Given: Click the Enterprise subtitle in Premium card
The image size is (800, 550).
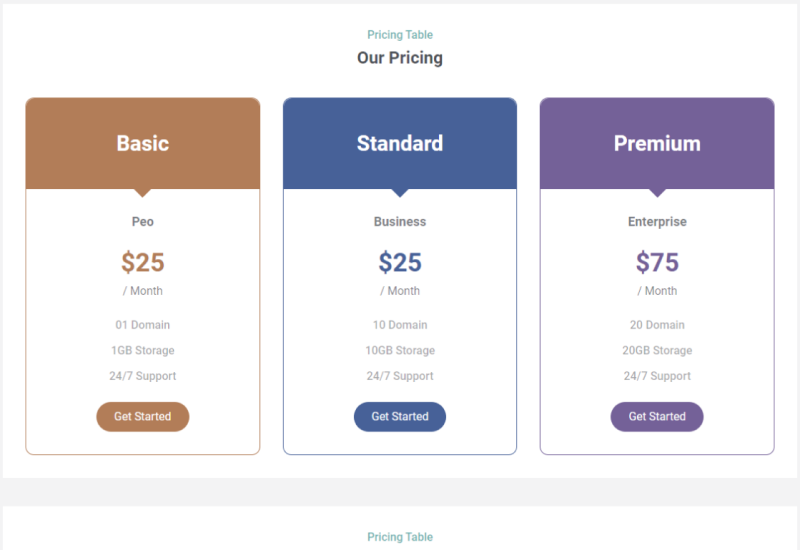Looking at the screenshot, I should click(x=657, y=221).
